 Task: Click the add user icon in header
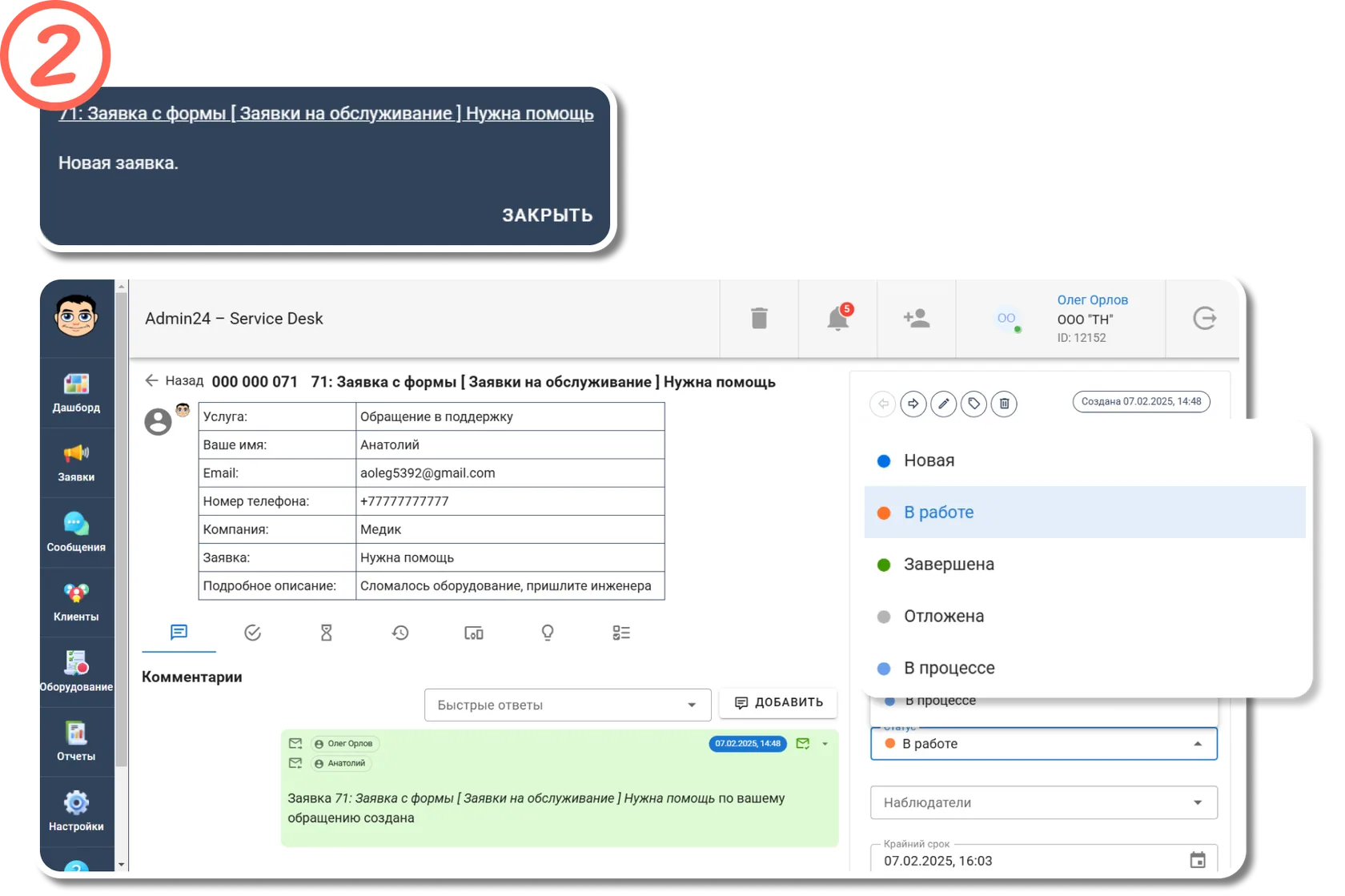pos(917,318)
